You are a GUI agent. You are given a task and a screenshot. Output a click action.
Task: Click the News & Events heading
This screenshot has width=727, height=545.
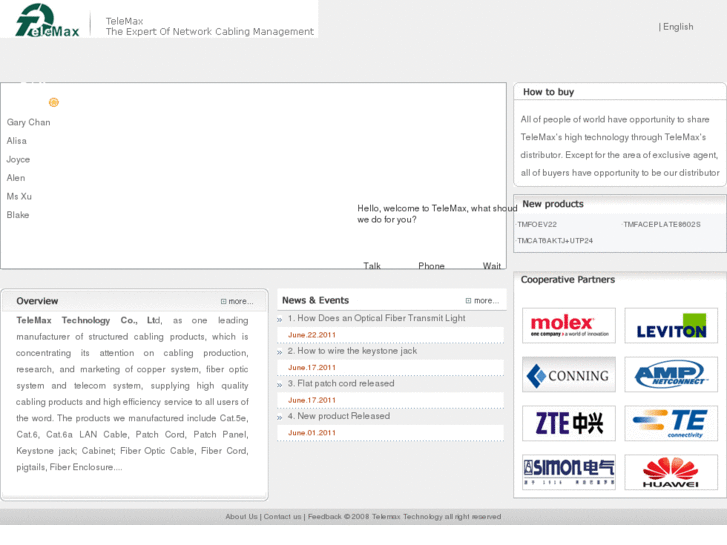(315, 301)
